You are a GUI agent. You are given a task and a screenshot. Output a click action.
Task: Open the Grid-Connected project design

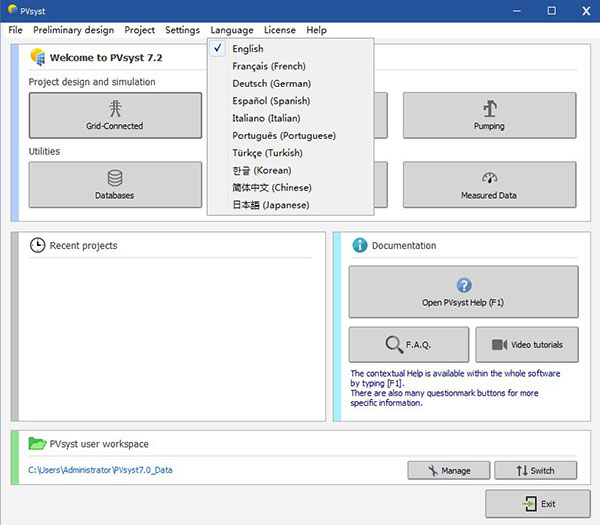[x=115, y=115]
